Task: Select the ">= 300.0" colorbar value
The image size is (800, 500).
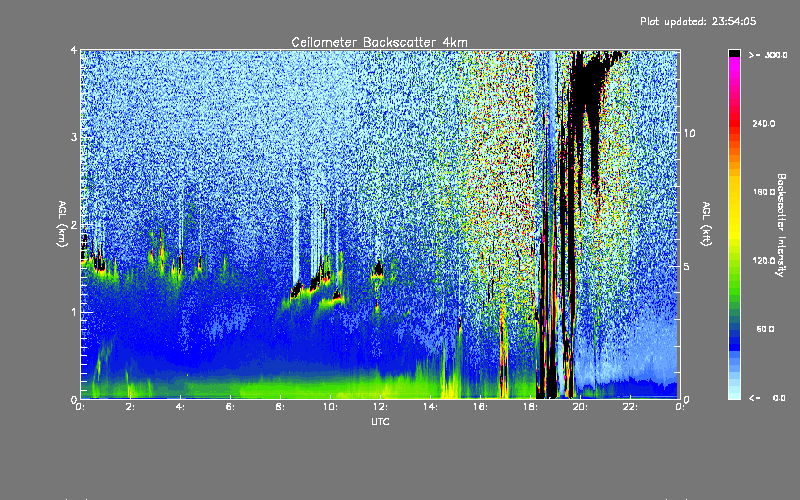Action: [768, 55]
